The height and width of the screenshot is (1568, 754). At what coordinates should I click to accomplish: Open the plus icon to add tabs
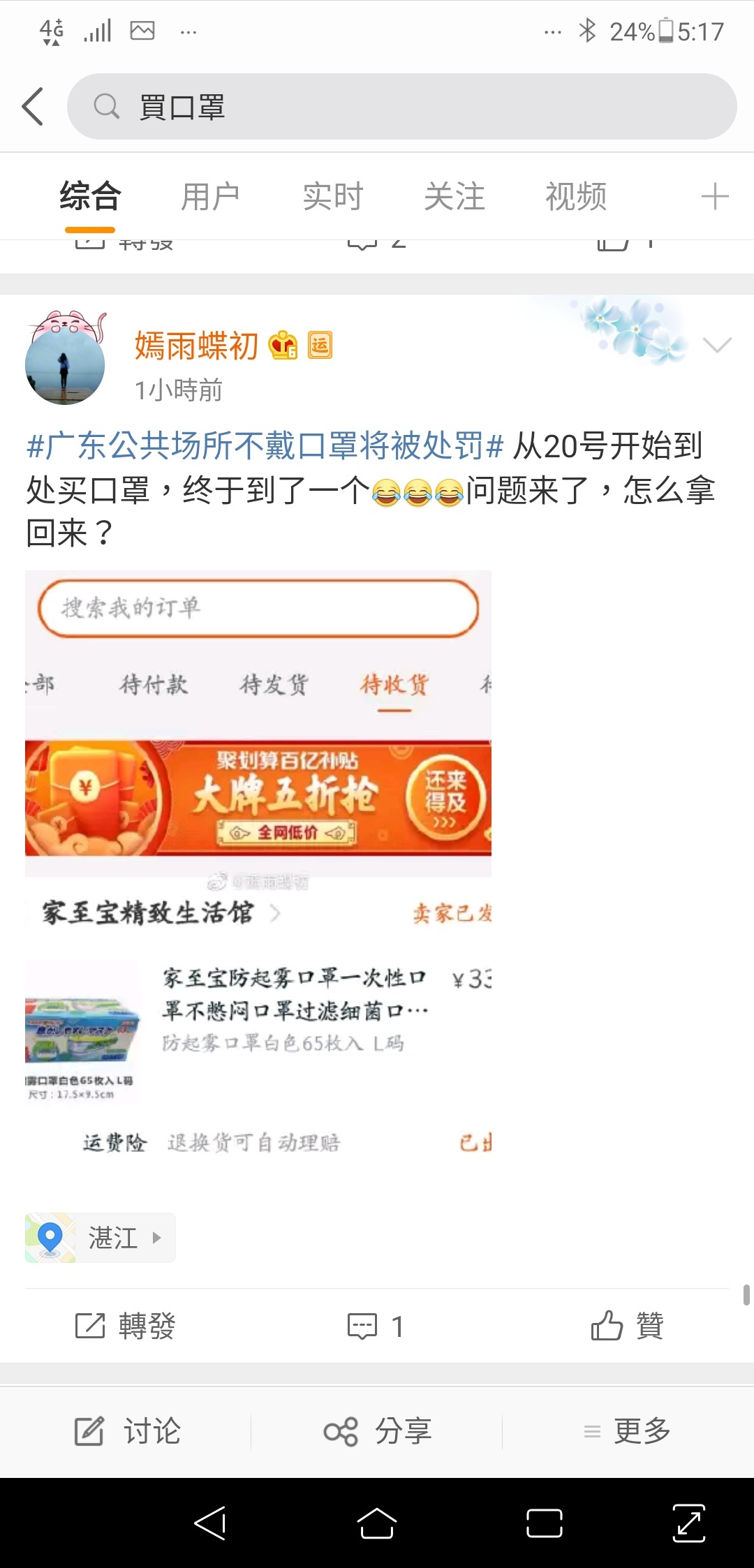pyautogui.click(x=715, y=196)
